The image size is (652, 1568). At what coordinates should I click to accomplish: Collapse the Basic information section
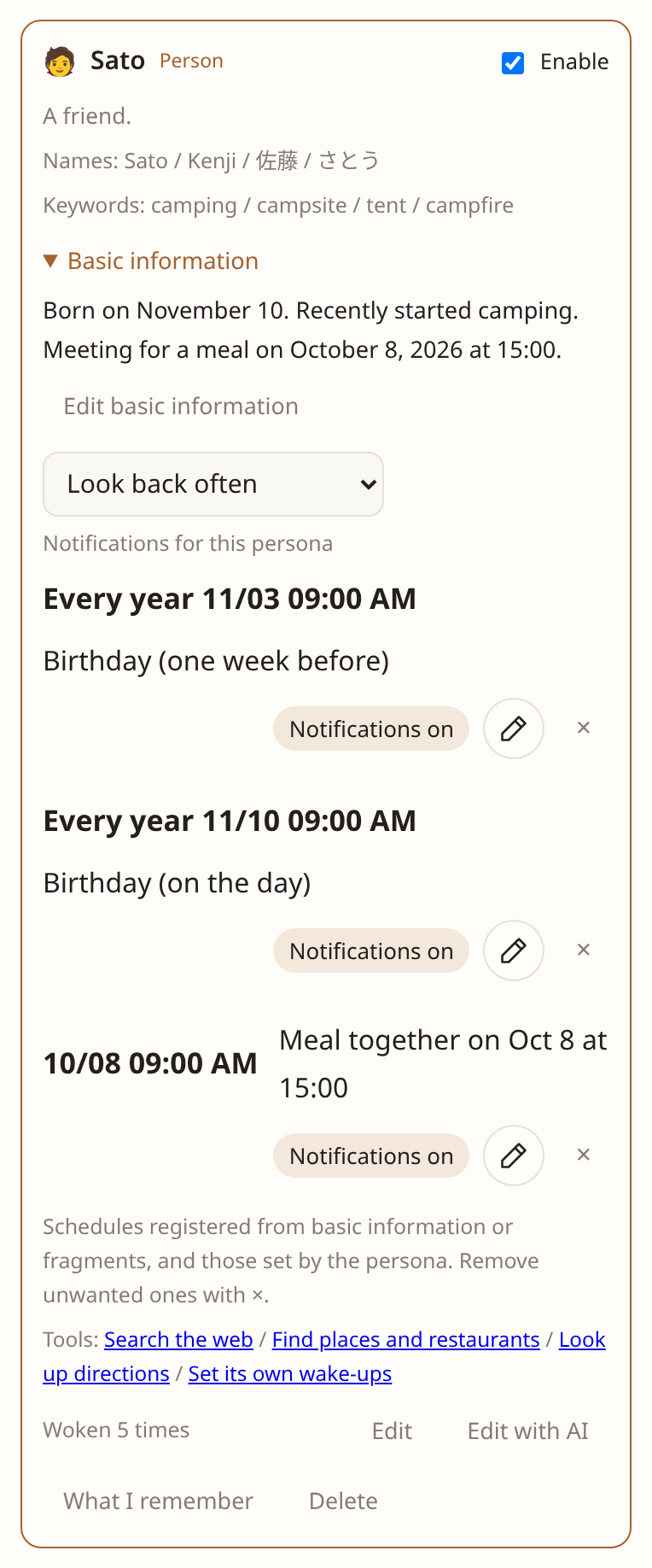click(151, 261)
